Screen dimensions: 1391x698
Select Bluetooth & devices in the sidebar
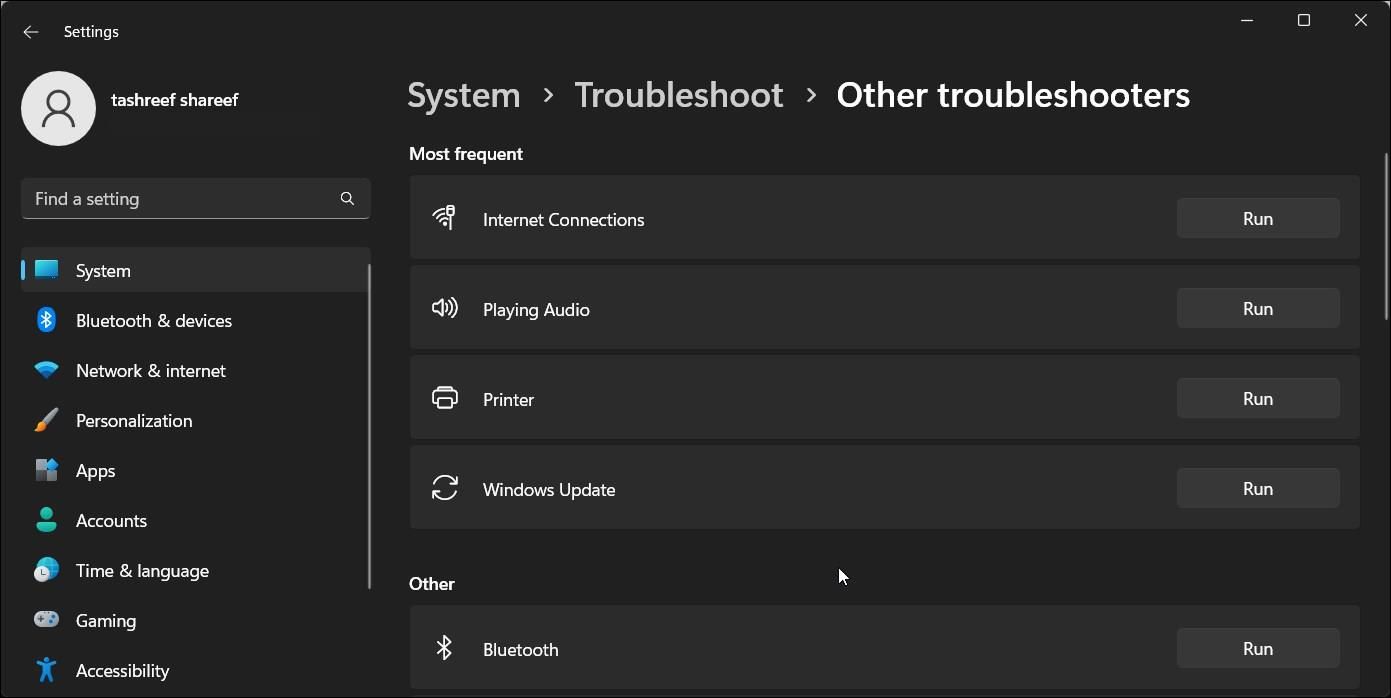pos(153,320)
